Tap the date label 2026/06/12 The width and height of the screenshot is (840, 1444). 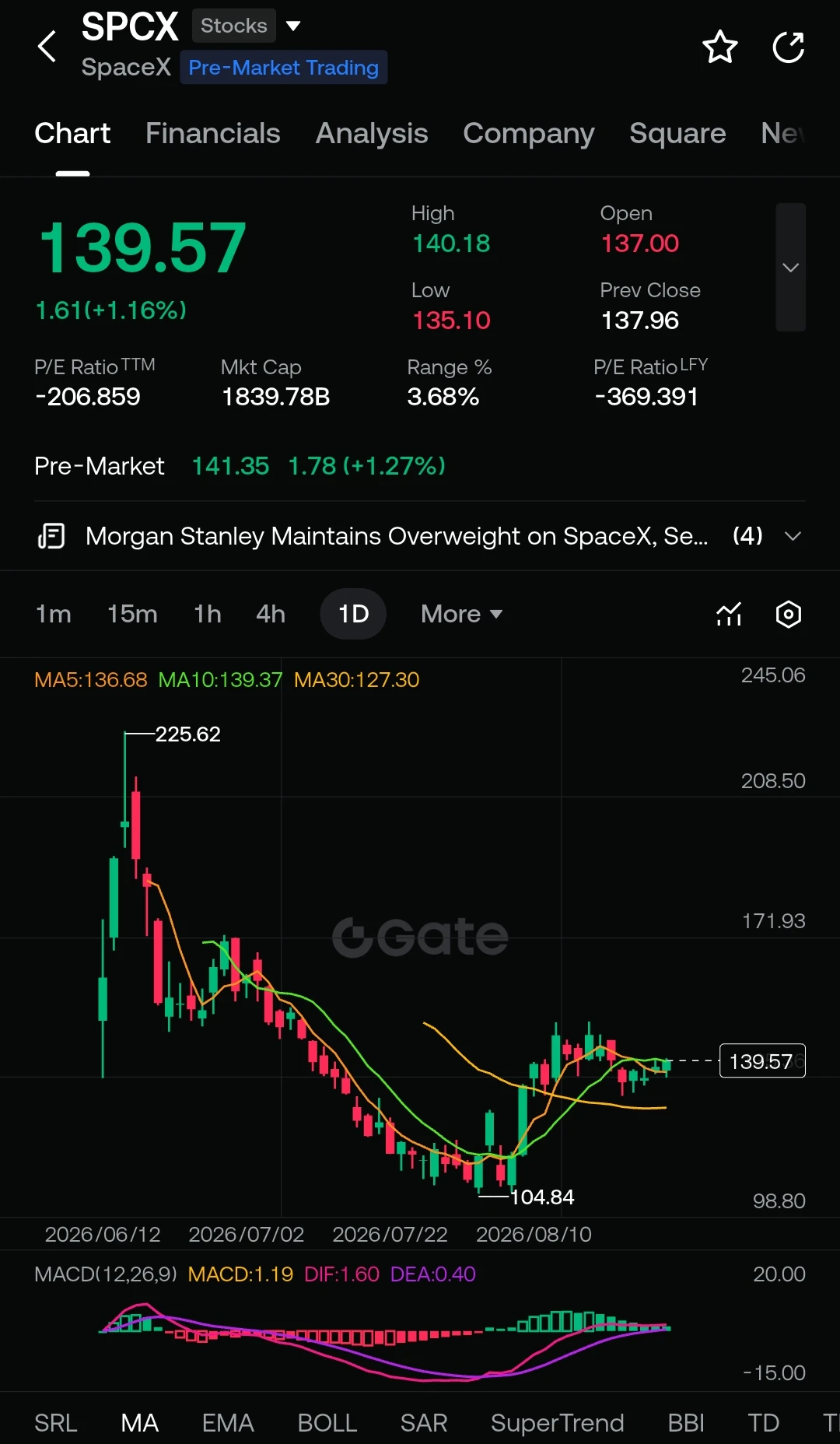pos(103,1235)
